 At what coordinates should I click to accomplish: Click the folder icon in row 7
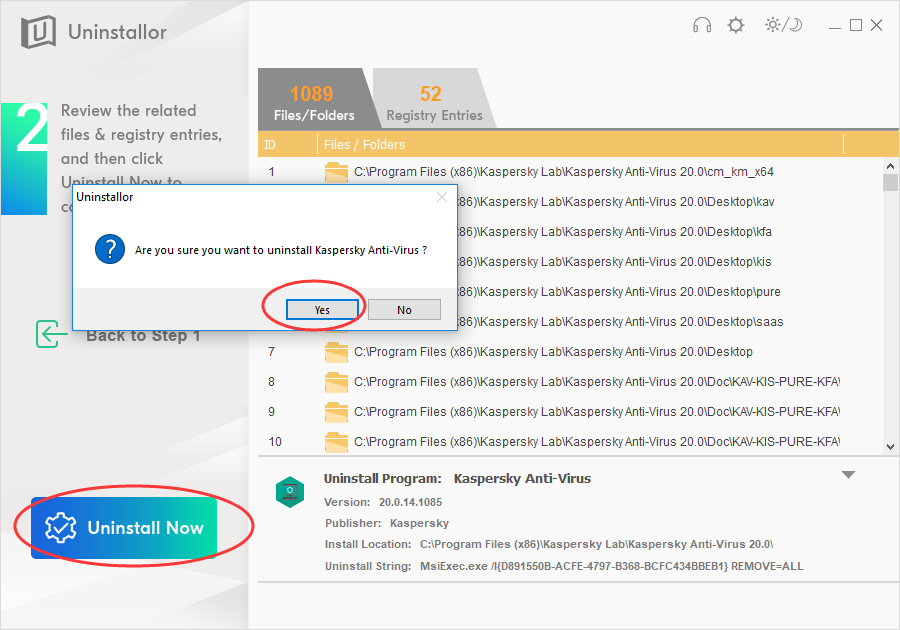point(336,352)
